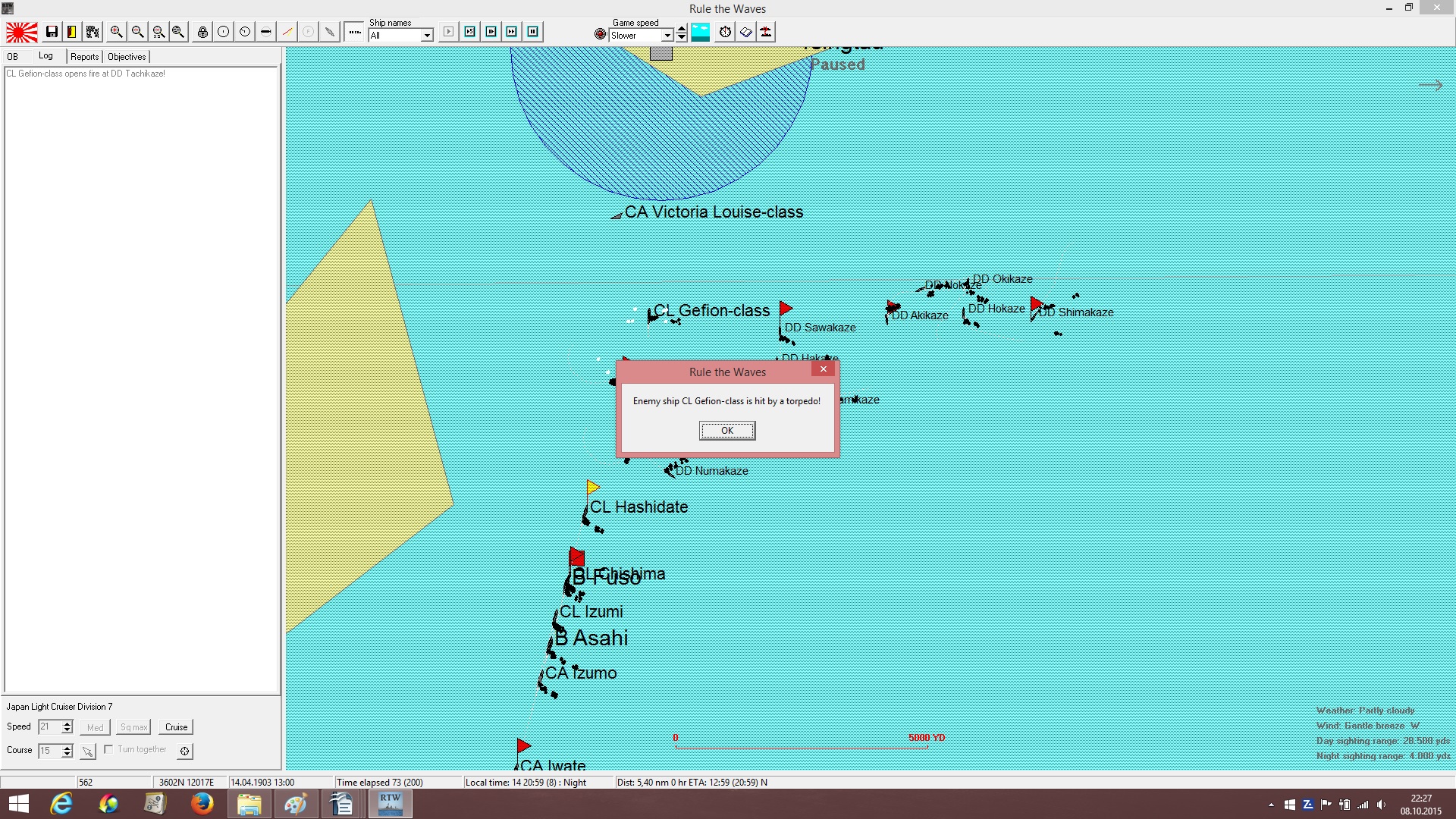Switch to the Log tab
Image resolution: width=1456 pixels, height=819 pixels.
point(45,56)
